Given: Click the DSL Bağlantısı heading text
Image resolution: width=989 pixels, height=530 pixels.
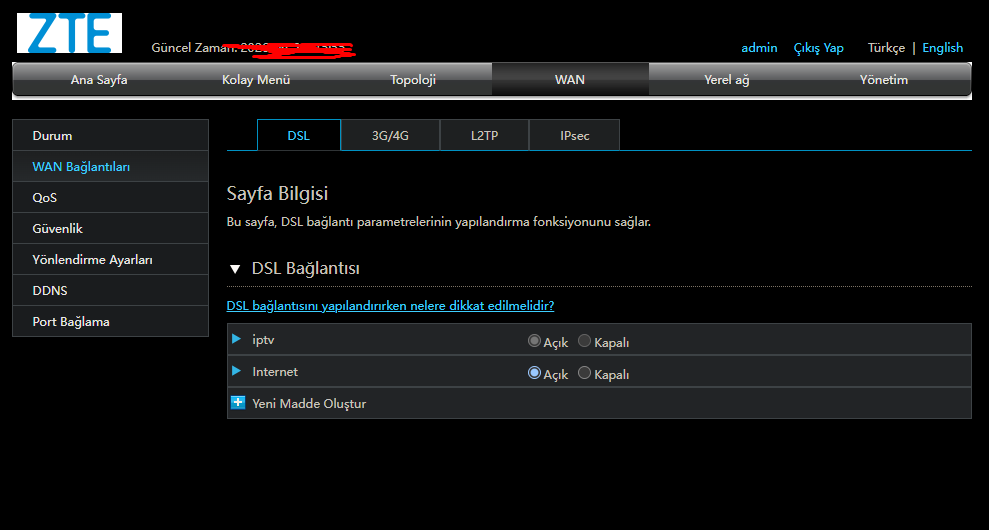Looking at the screenshot, I should [x=305, y=269].
